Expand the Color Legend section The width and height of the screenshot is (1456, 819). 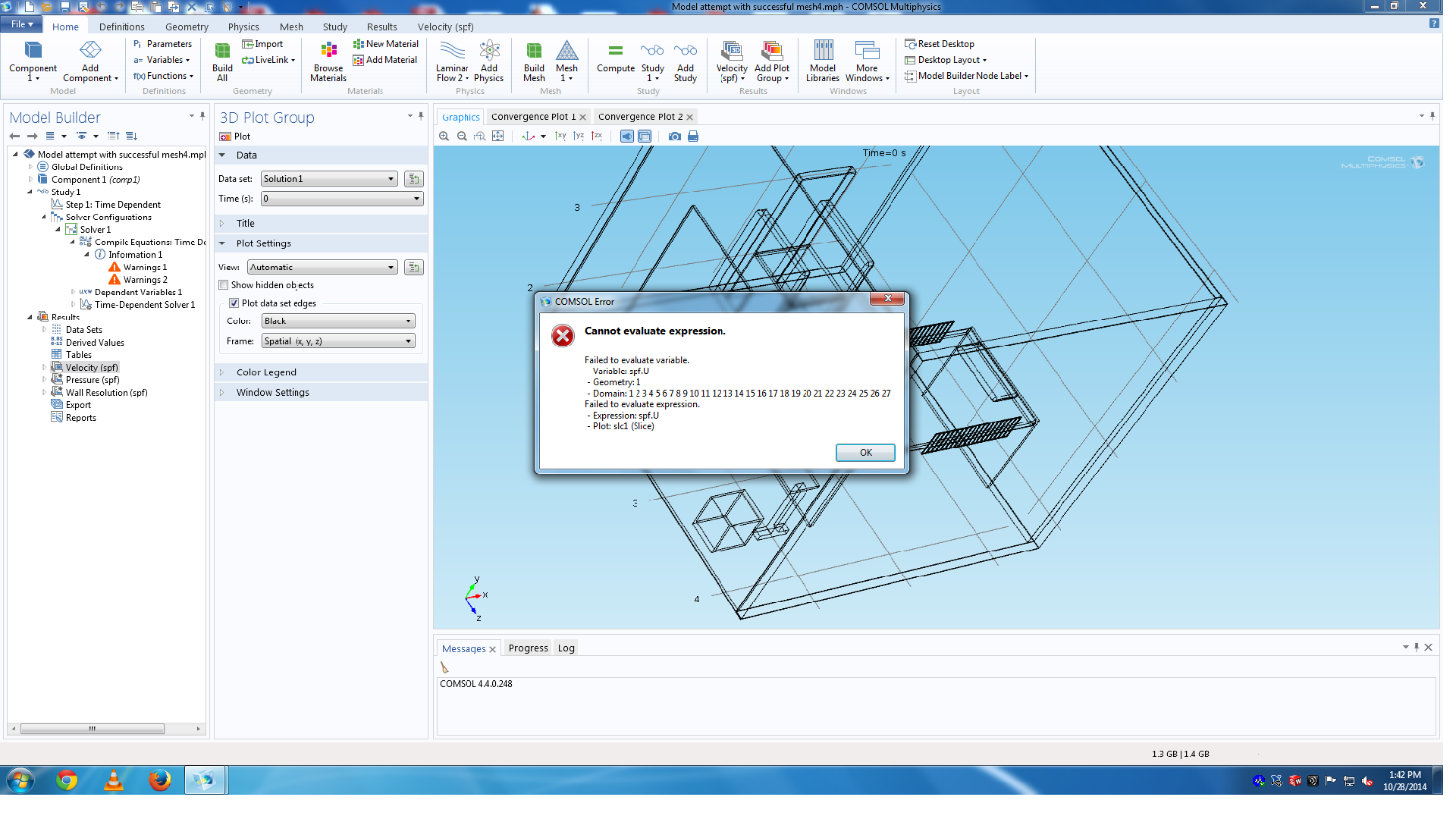tap(265, 372)
